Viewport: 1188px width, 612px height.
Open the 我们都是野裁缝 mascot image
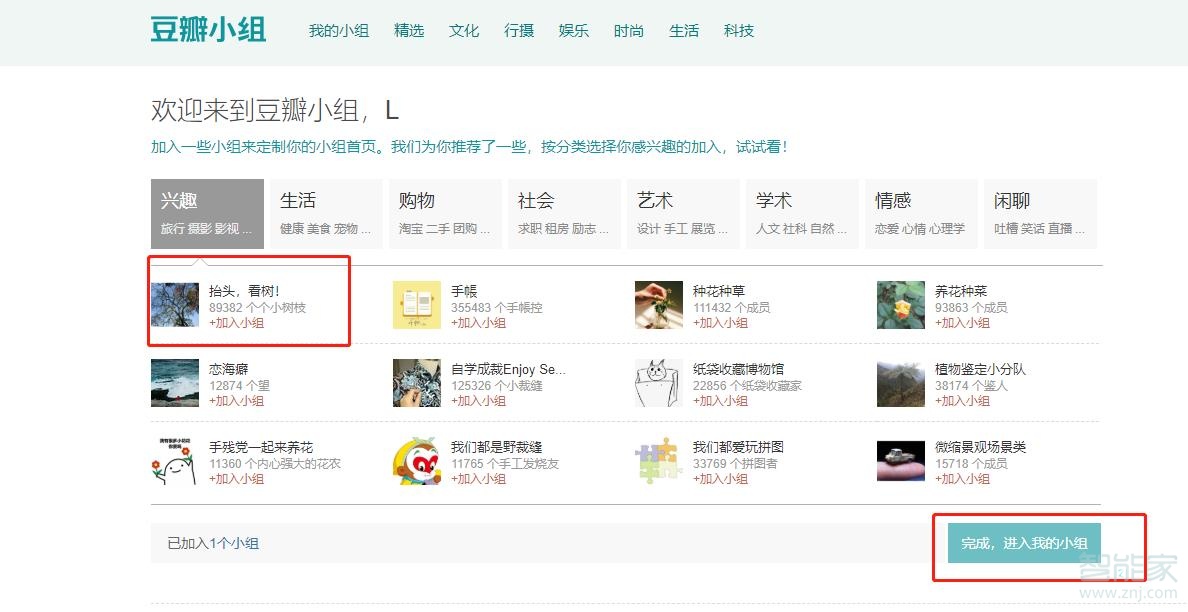[417, 460]
